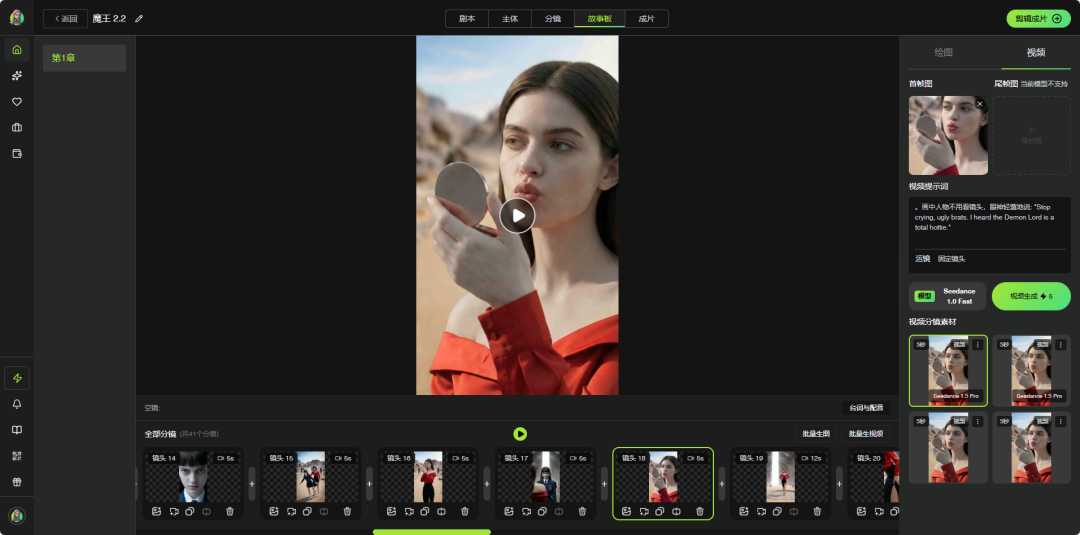The height and width of the screenshot is (535, 1080).
Task: Delete 镜头 14 with its trash icon
Action: (230, 511)
